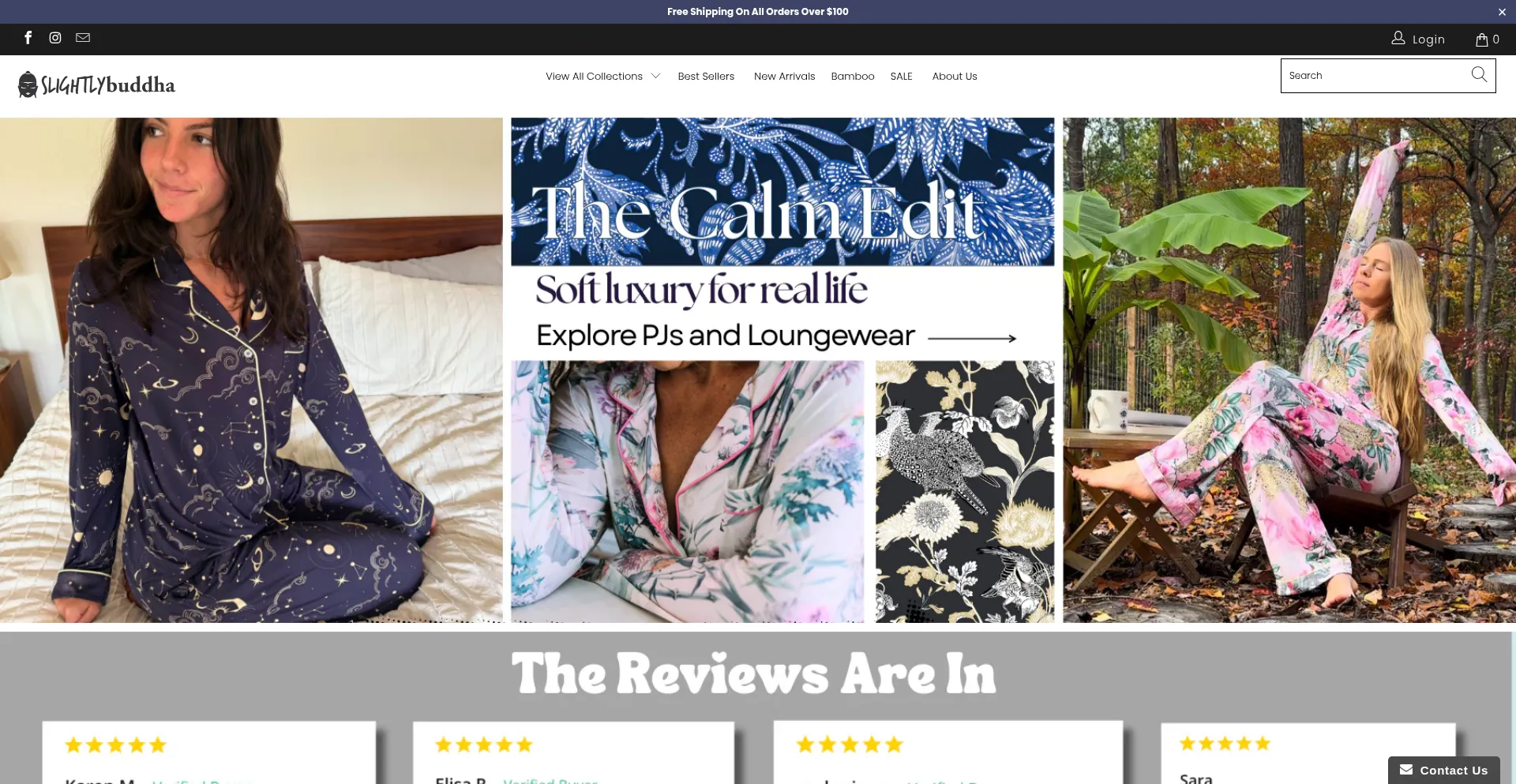
Task: Open the Facebook social icon
Action: point(28,38)
